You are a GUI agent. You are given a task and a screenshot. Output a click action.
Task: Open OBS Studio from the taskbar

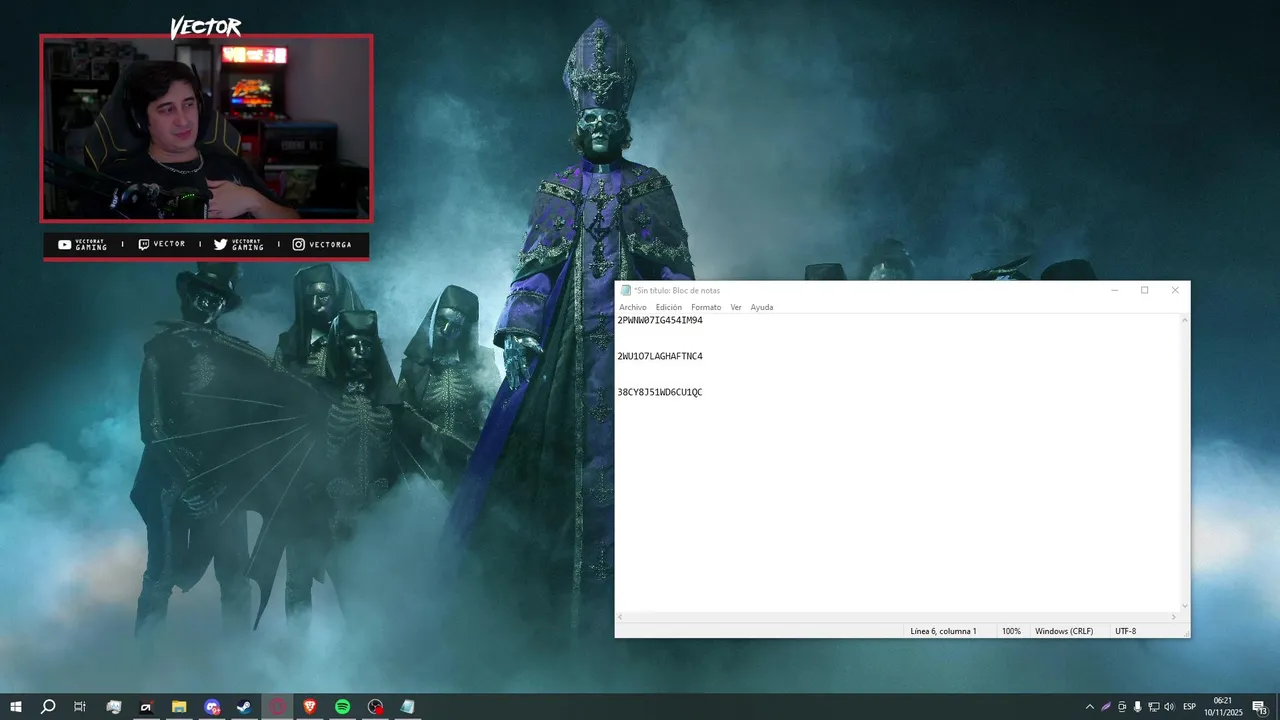coord(375,707)
